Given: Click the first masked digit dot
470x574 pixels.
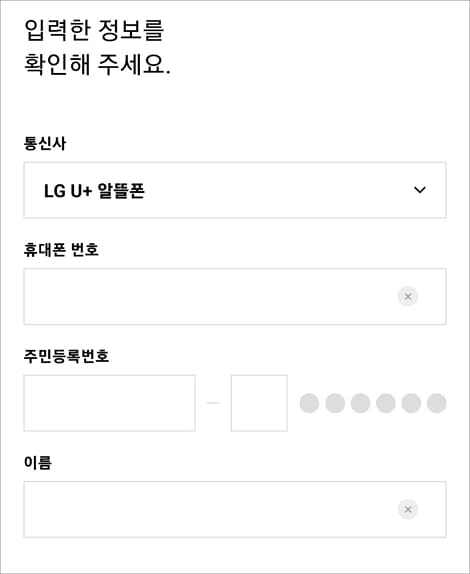Looking at the screenshot, I should (x=309, y=403).
